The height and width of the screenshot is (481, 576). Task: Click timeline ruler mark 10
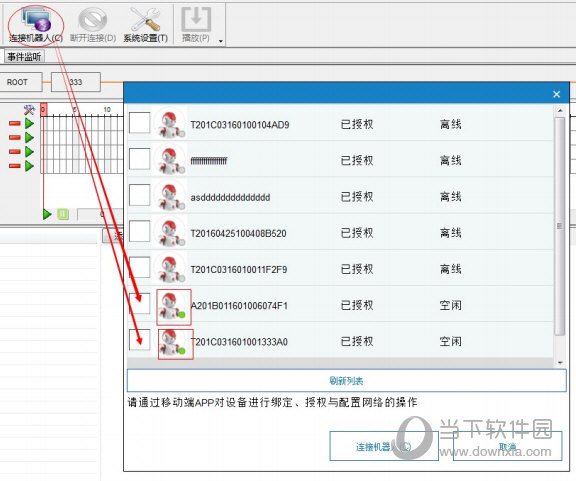point(107,110)
